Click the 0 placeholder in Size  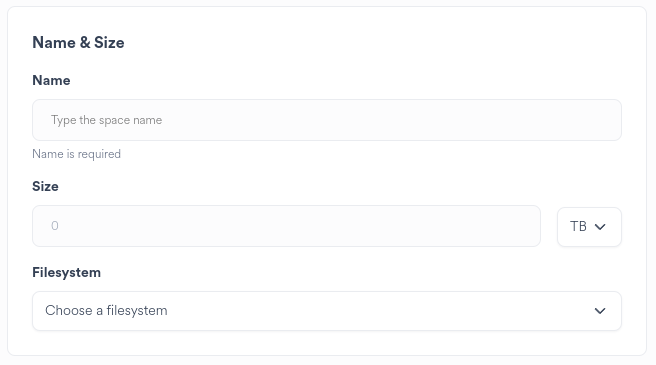tap(55, 226)
